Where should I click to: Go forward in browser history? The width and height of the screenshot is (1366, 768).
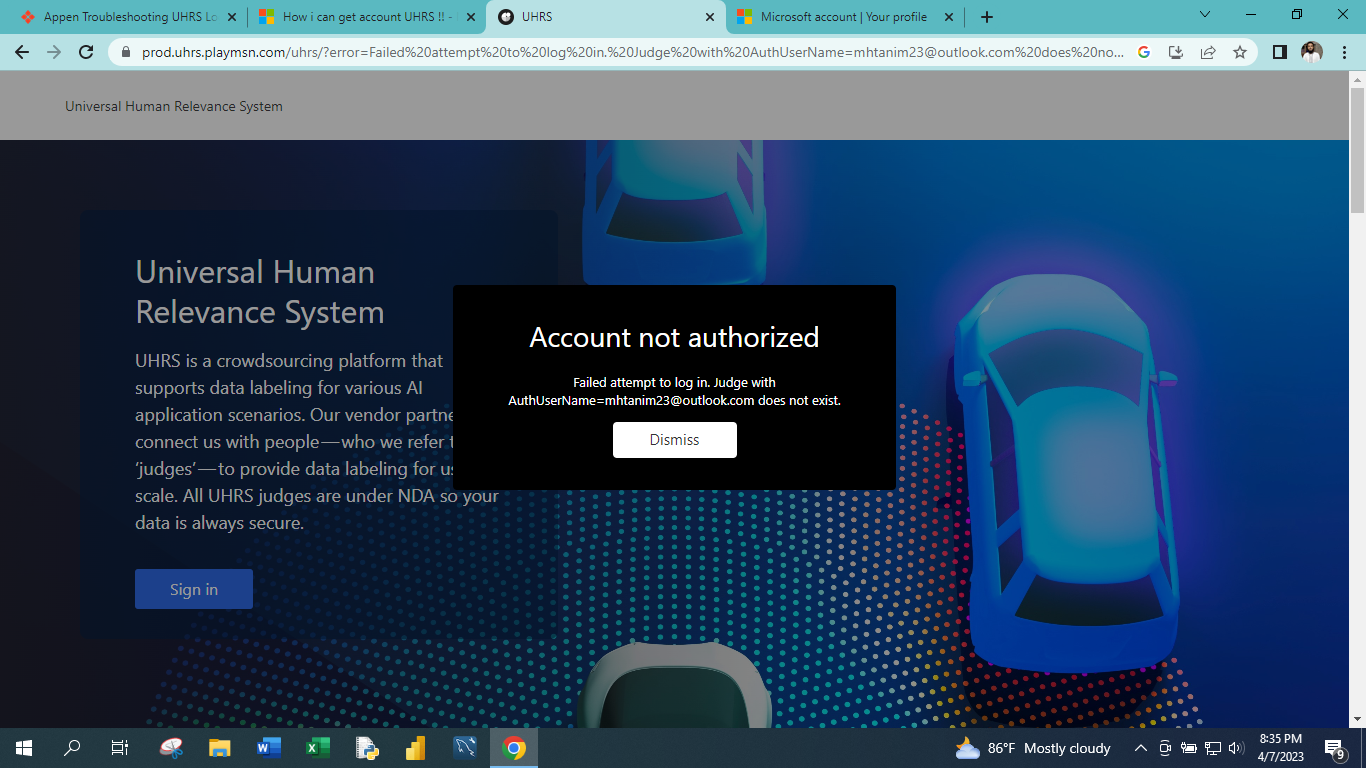click(54, 52)
